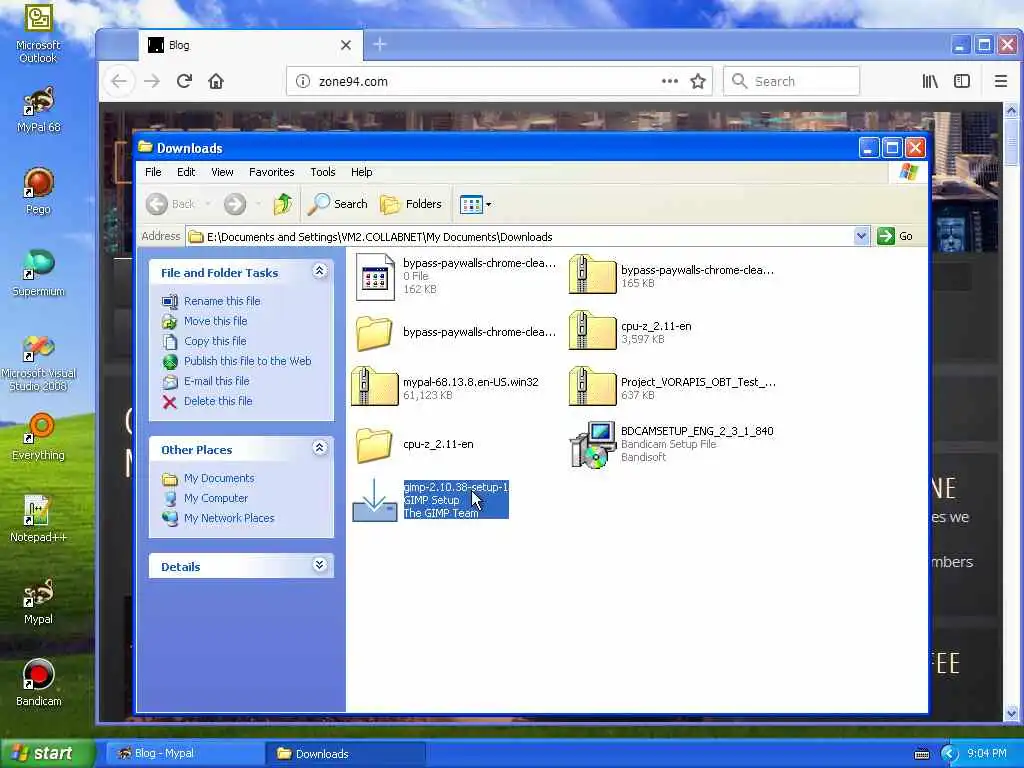Open Forward button history dropdown arrow
Viewport: 1024px width, 768px height.
258,204
